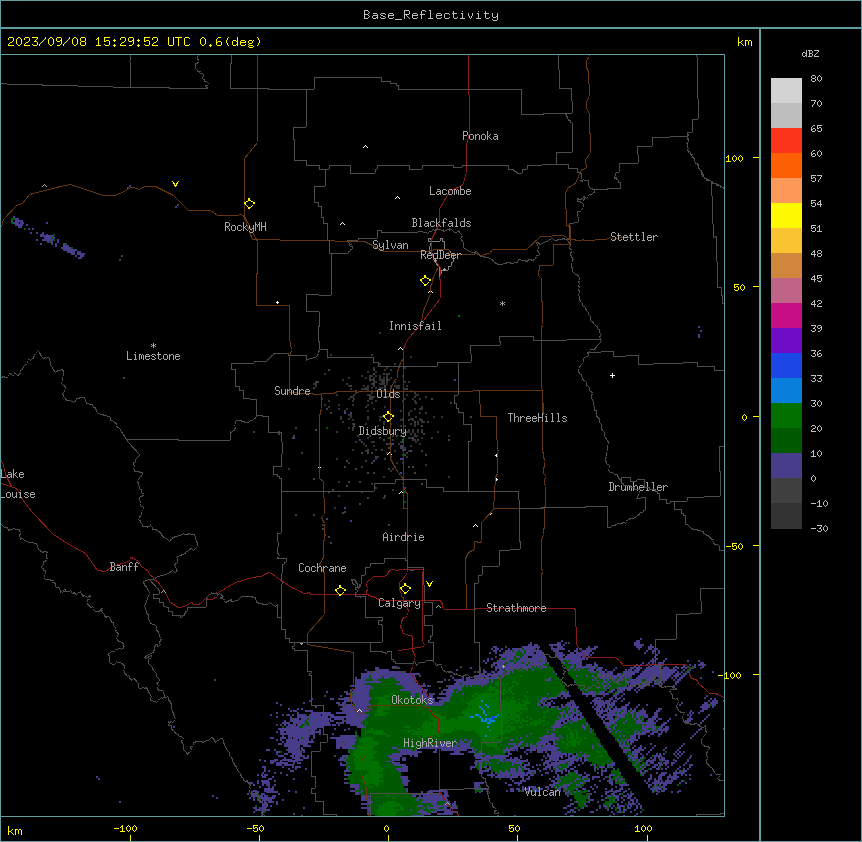Click the Drumheller label
The width and height of the screenshot is (862, 842).
[x=638, y=487]
